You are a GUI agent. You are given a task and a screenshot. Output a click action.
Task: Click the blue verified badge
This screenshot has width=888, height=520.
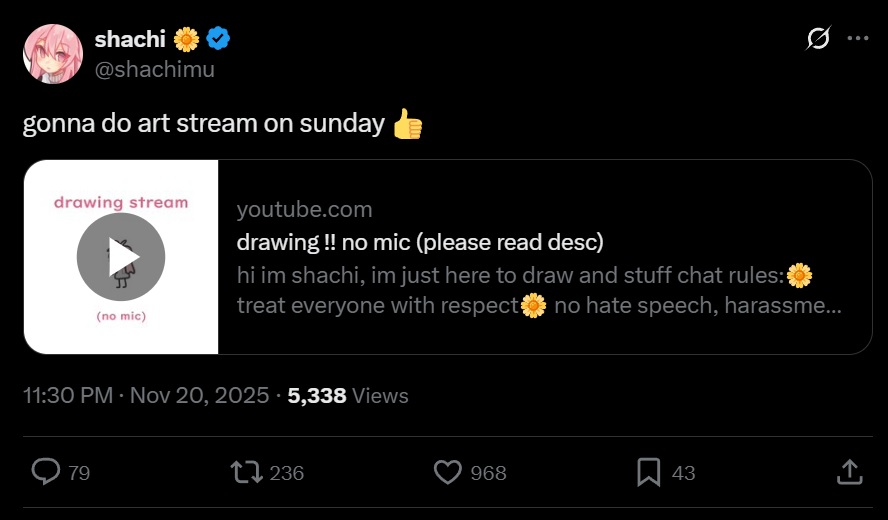[x=218, y=39]
